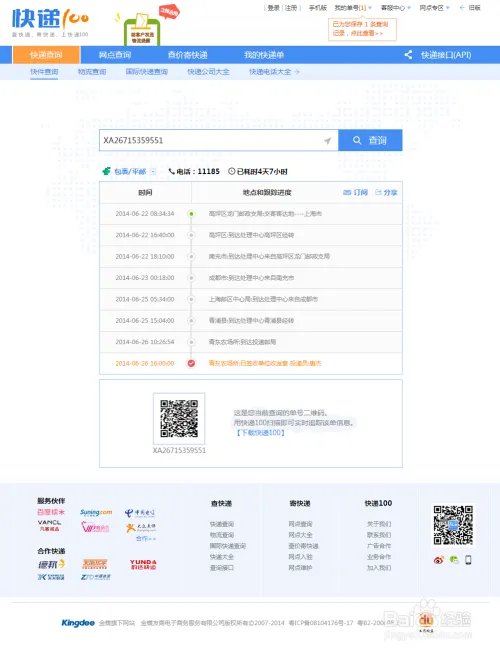
Task: Open the green ballot box promotion banner
Action: 142,30
